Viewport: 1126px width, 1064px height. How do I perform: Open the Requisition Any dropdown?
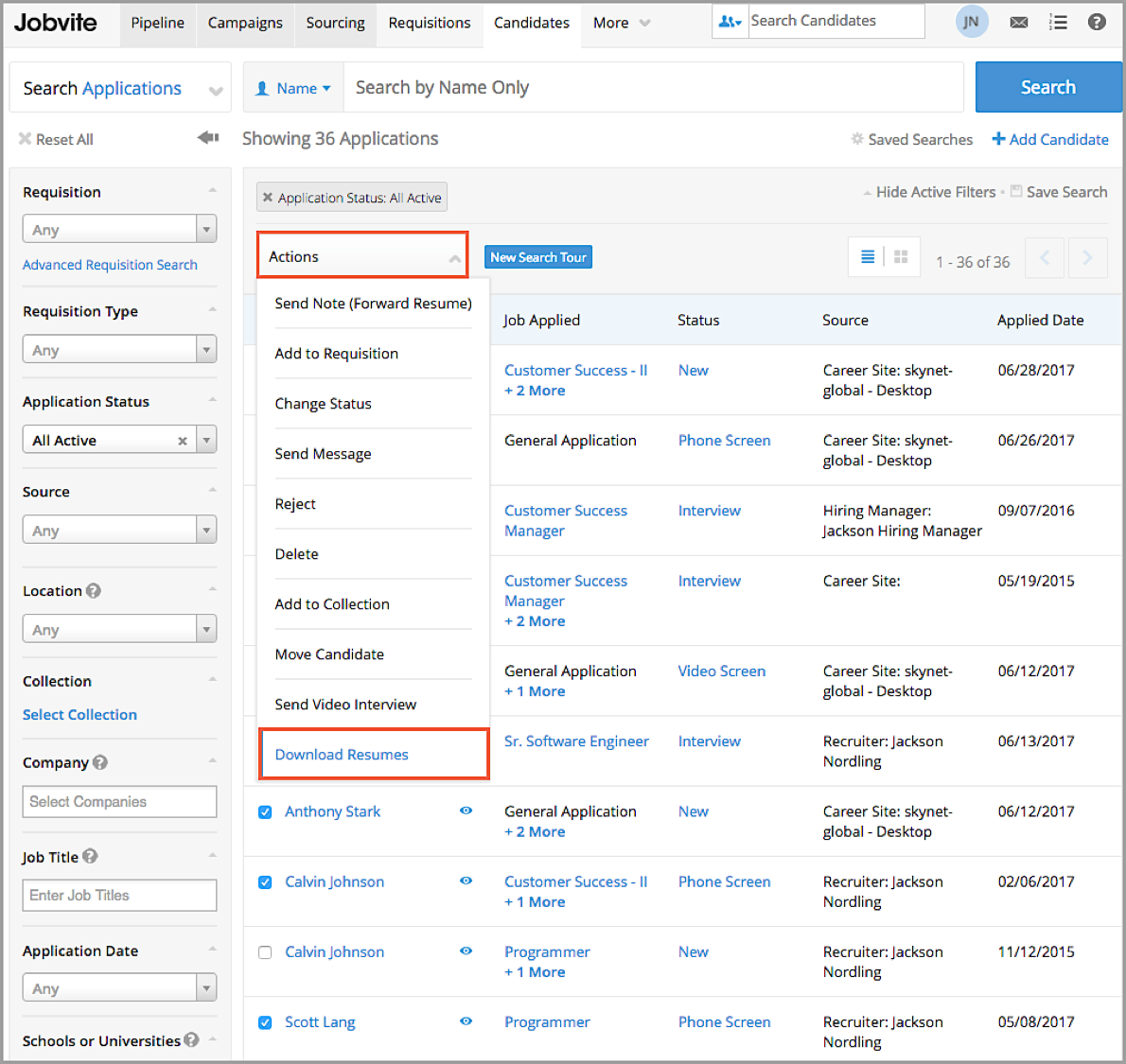[x=119, y=229]
